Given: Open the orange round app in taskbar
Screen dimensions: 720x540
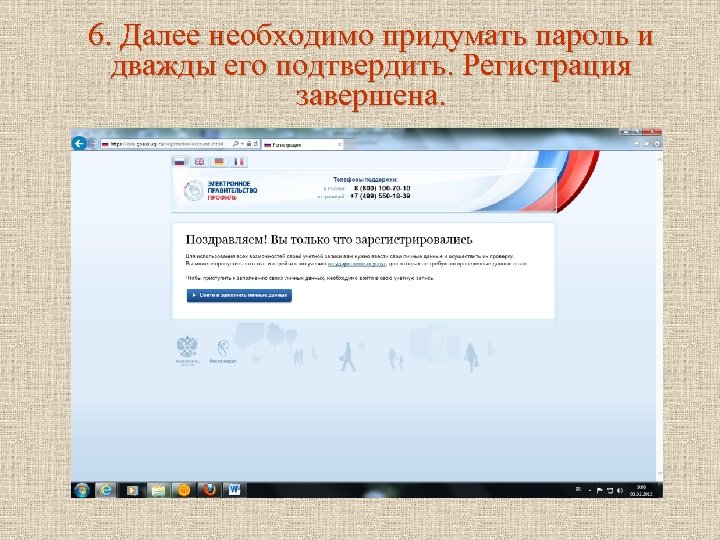Looking at the screenshot, I should pyautogui.click(x=184, y=490).
